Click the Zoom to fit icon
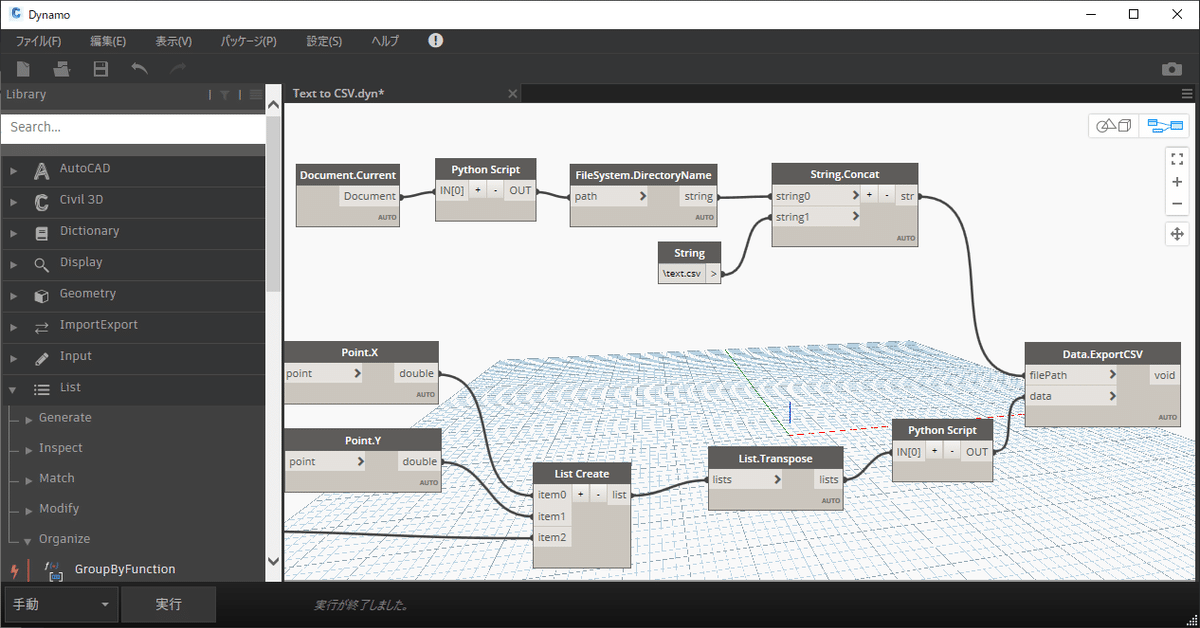Viewport: 1200px width, 628px height. coord(1177,158)
